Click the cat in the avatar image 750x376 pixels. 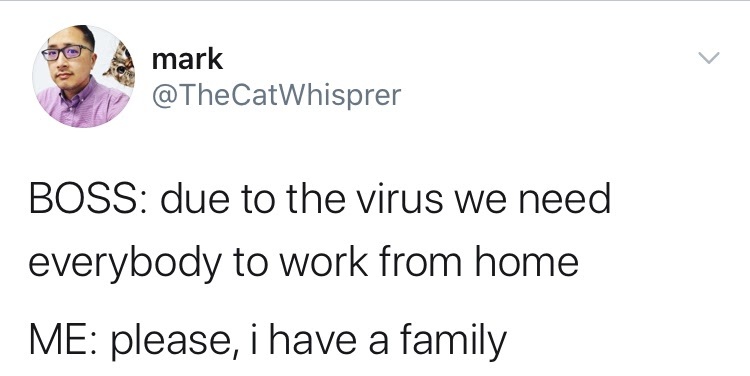point(120,66)
